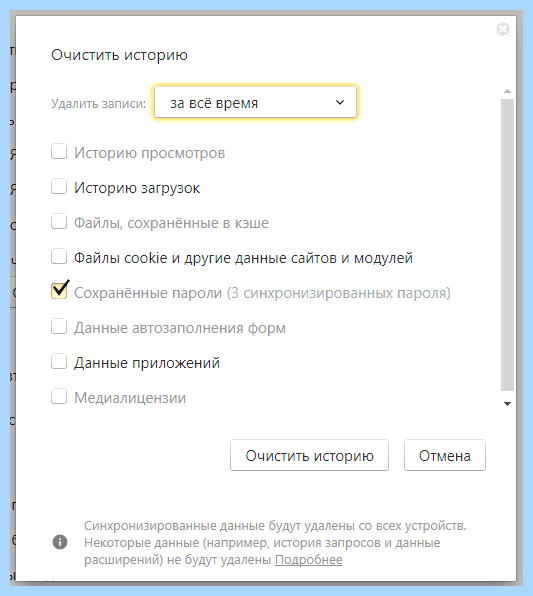Click the chevron arrow in the time range dropdown

point(340,102)
